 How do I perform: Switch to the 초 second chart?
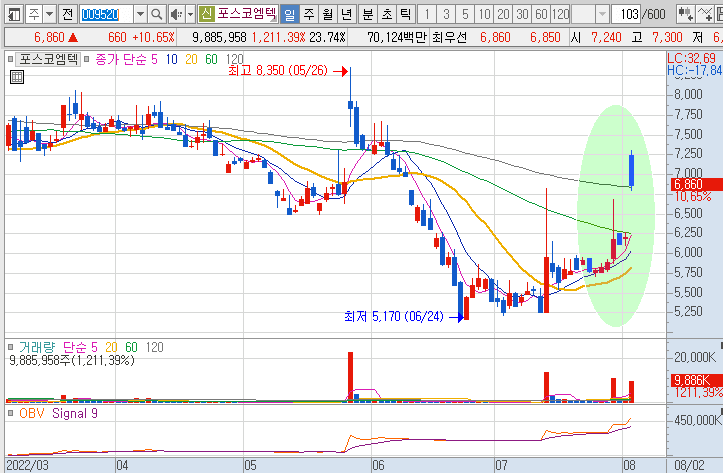(386, 15)
